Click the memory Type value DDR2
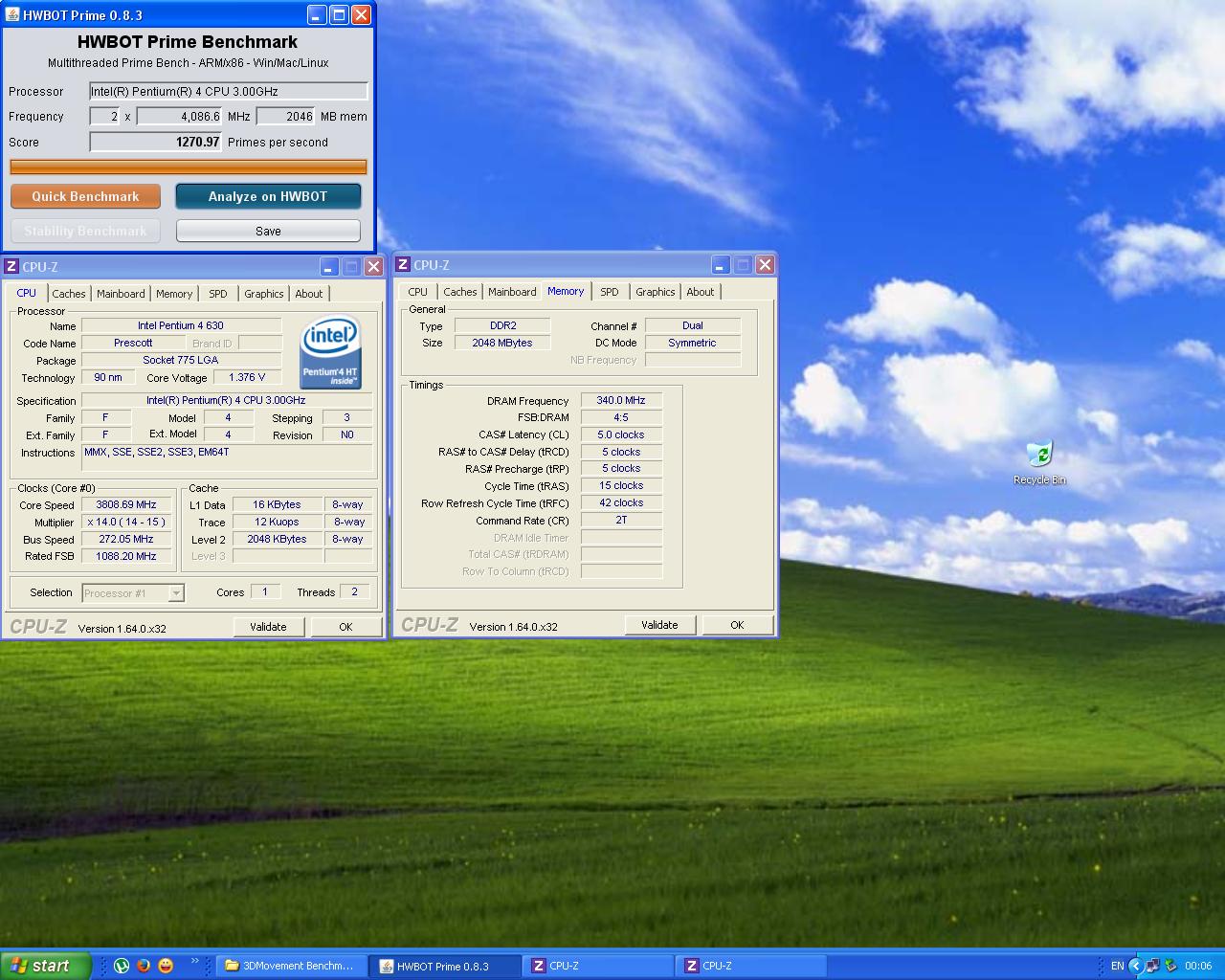The height and width of the screenshot is (980, 1225). (x=502, y=325)
